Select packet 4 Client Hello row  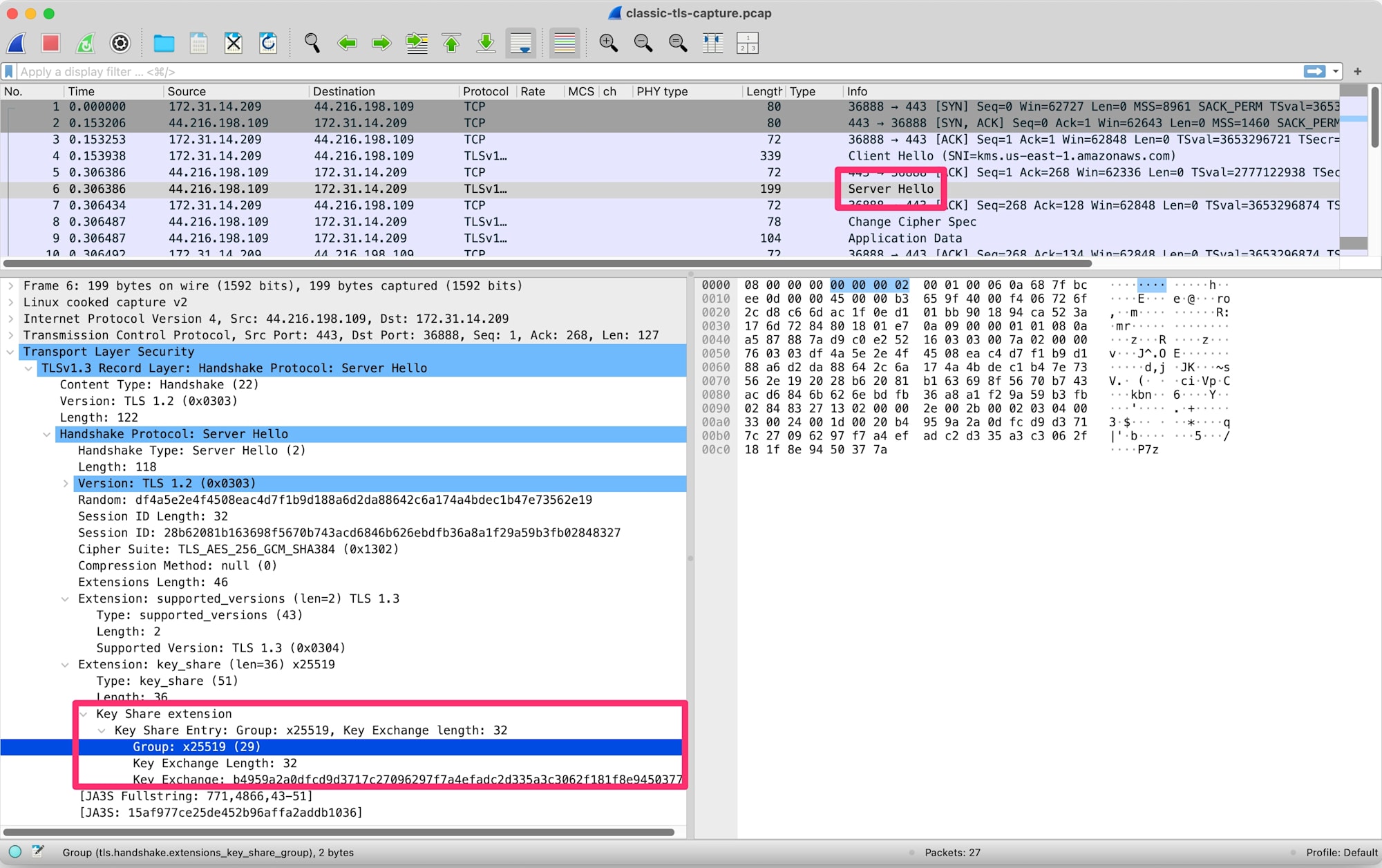click(x=670, y=156)
